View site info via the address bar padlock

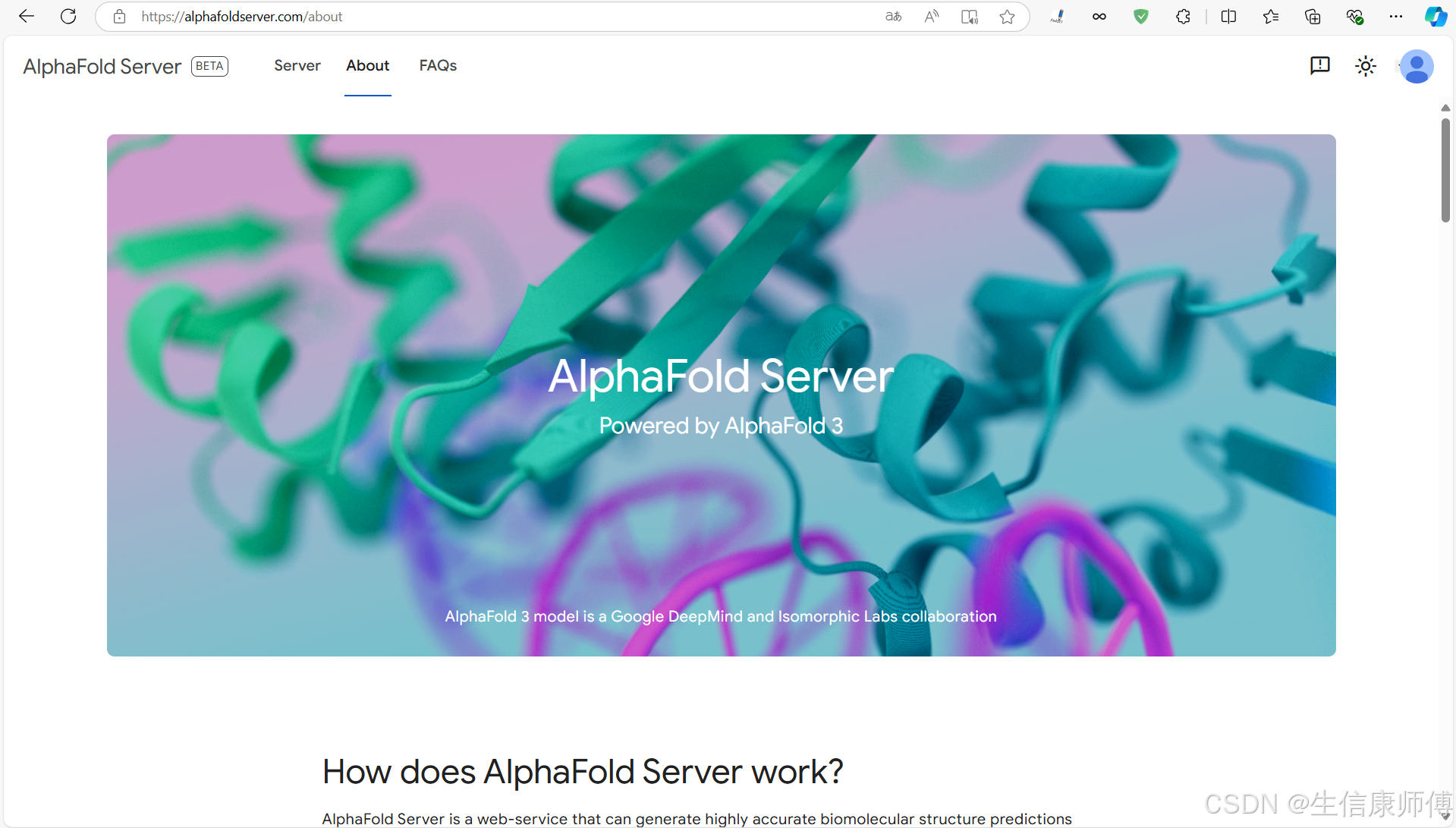(119, 17)
